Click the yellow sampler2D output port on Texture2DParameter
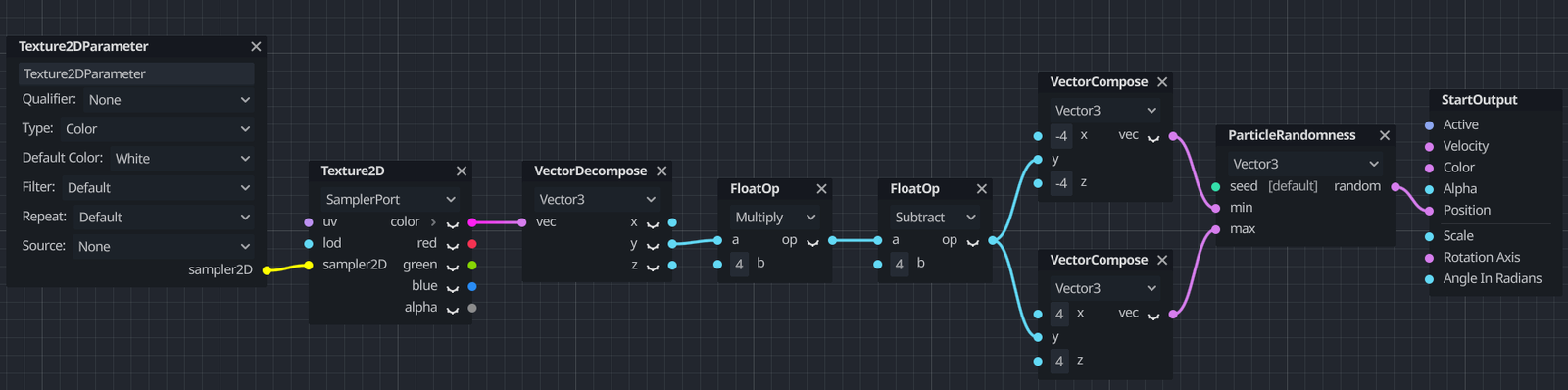This screenshot has height=390, width=1568. 266,270
